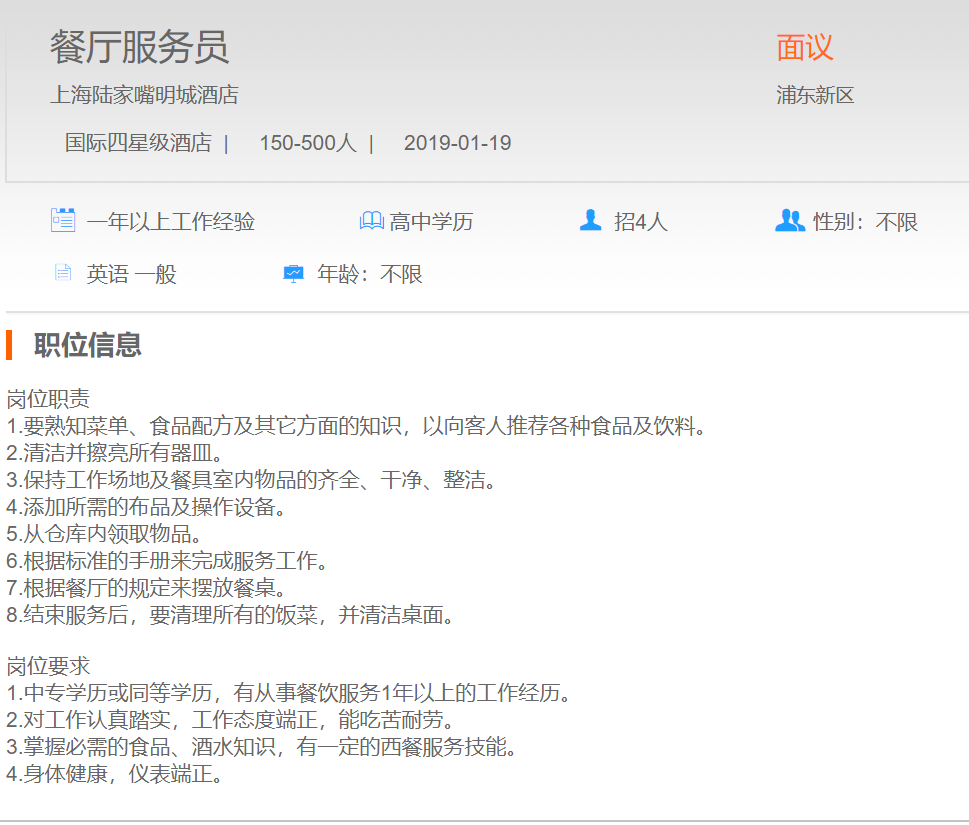Click the 性别：不限 gender requirement text

(x=865, y=221)
